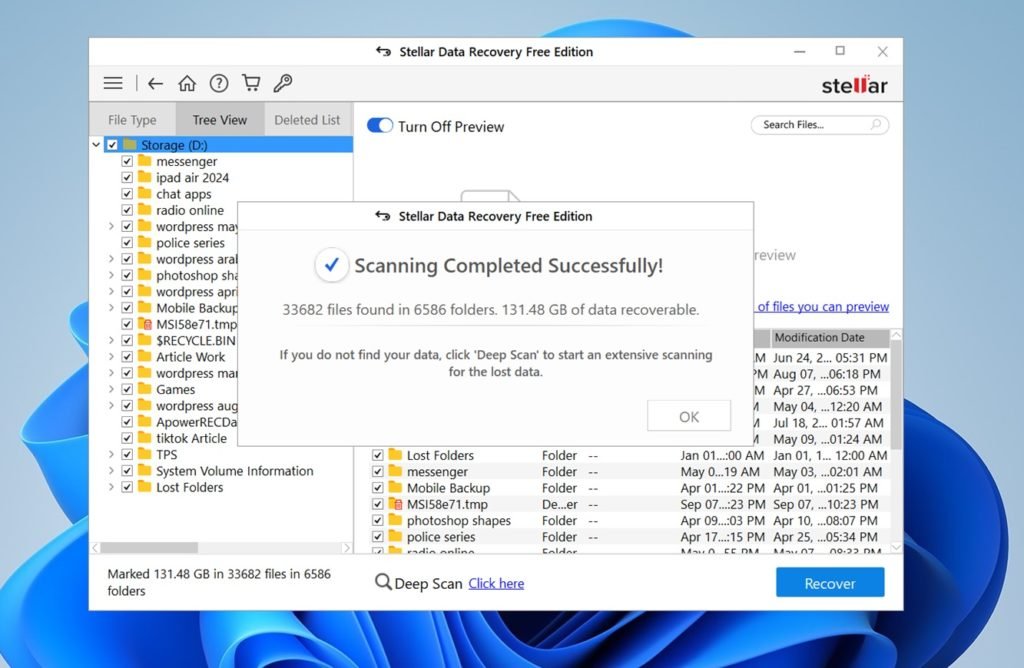Expand the photoshop sha... tree folder
This screenshot has height=668, width=1024.
(x=111, y=275)
